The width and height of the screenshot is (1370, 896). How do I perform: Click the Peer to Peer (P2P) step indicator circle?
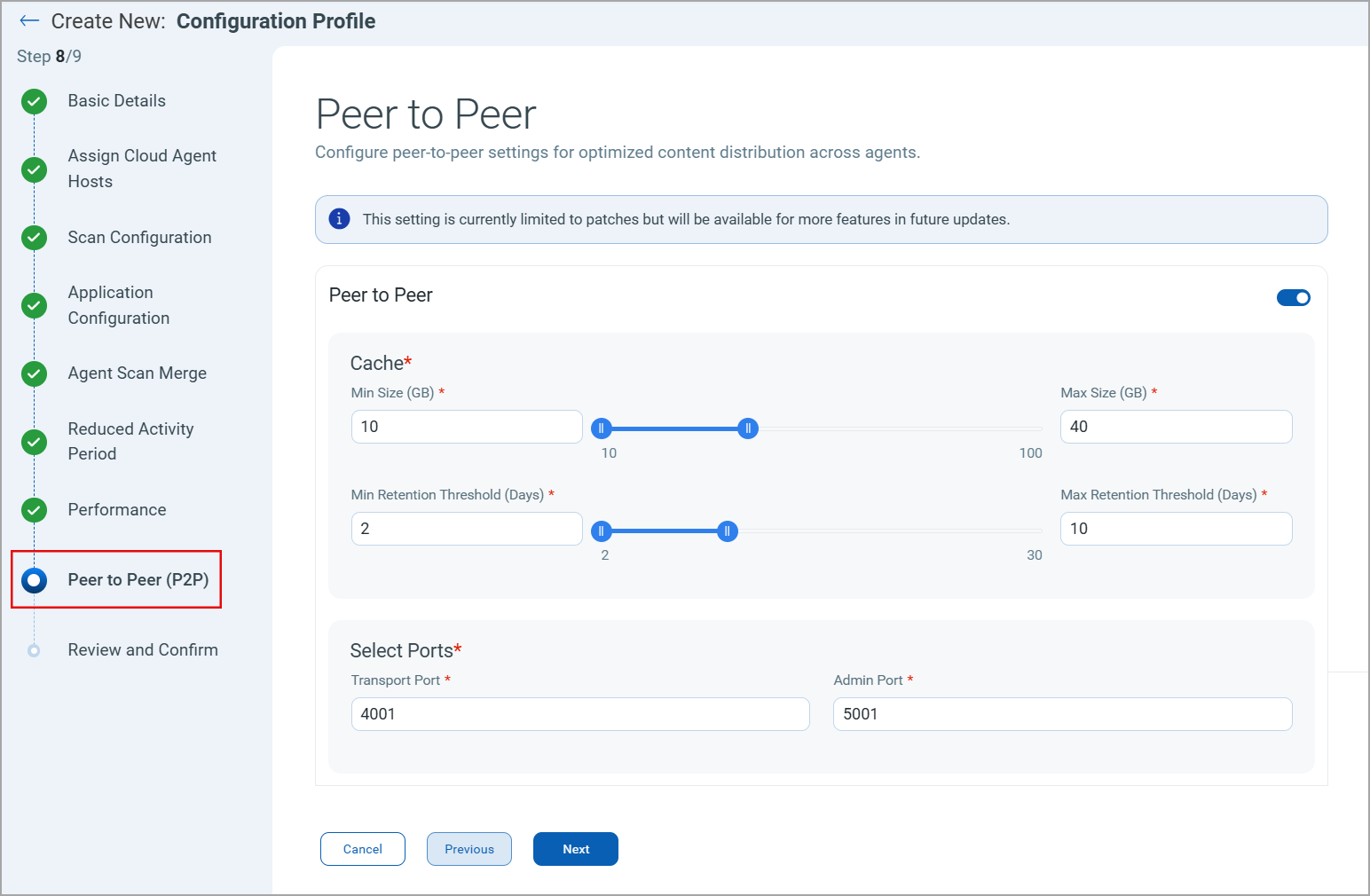coord(35,580)
